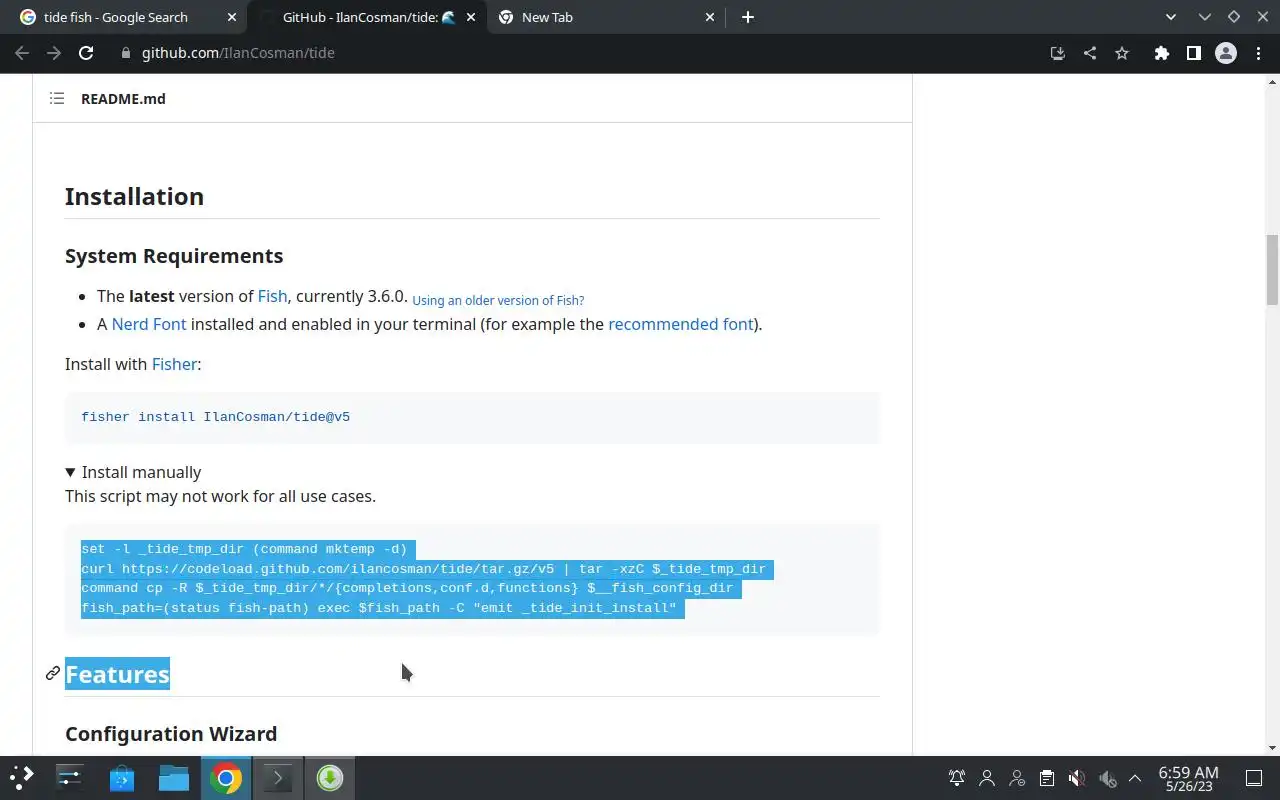Follow the 'recommended font' link
This screenshot has width=1280, height=800.
pyautogui.click(x=680, y=324)
